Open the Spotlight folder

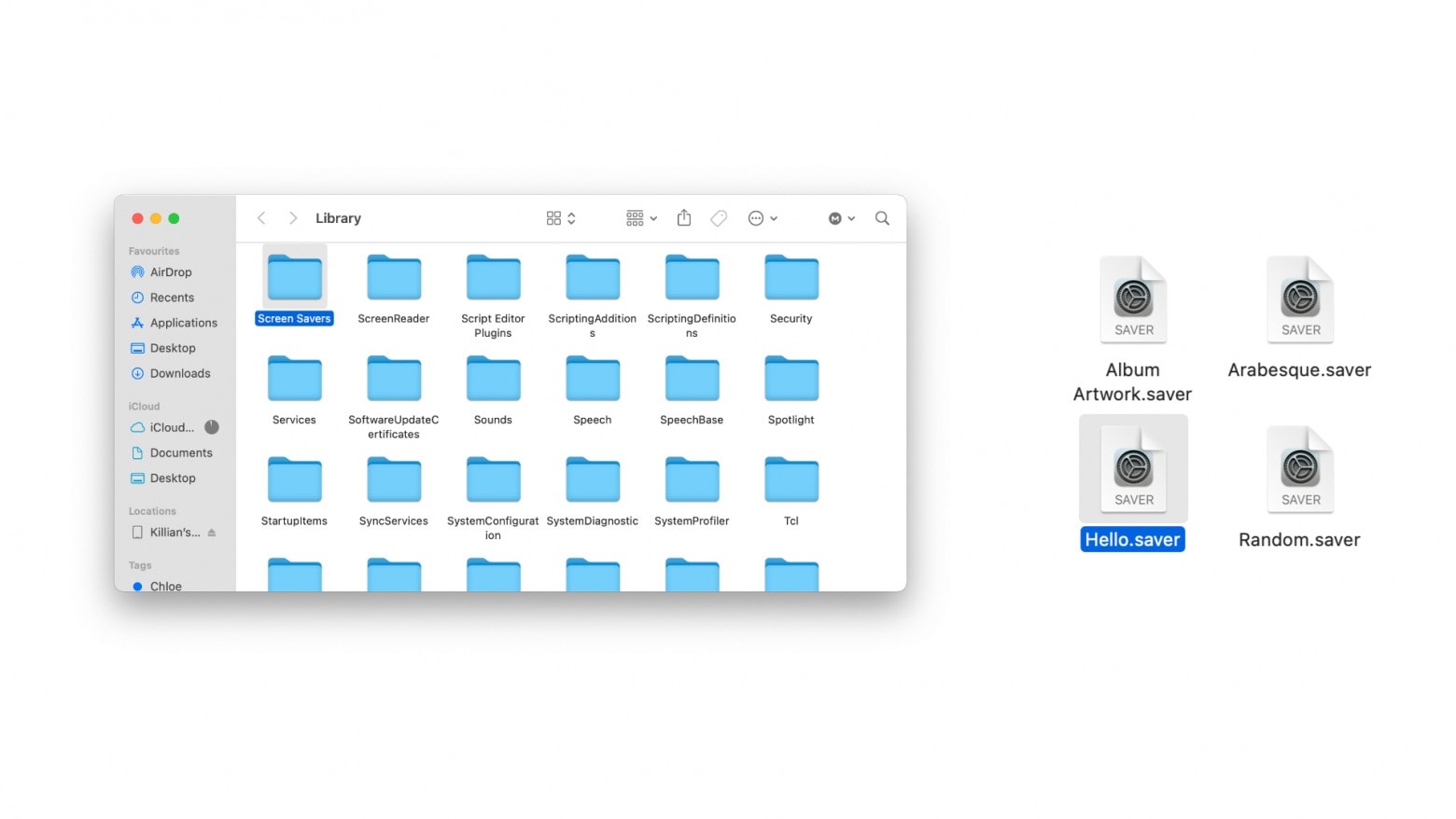click(x=790, y=378)
